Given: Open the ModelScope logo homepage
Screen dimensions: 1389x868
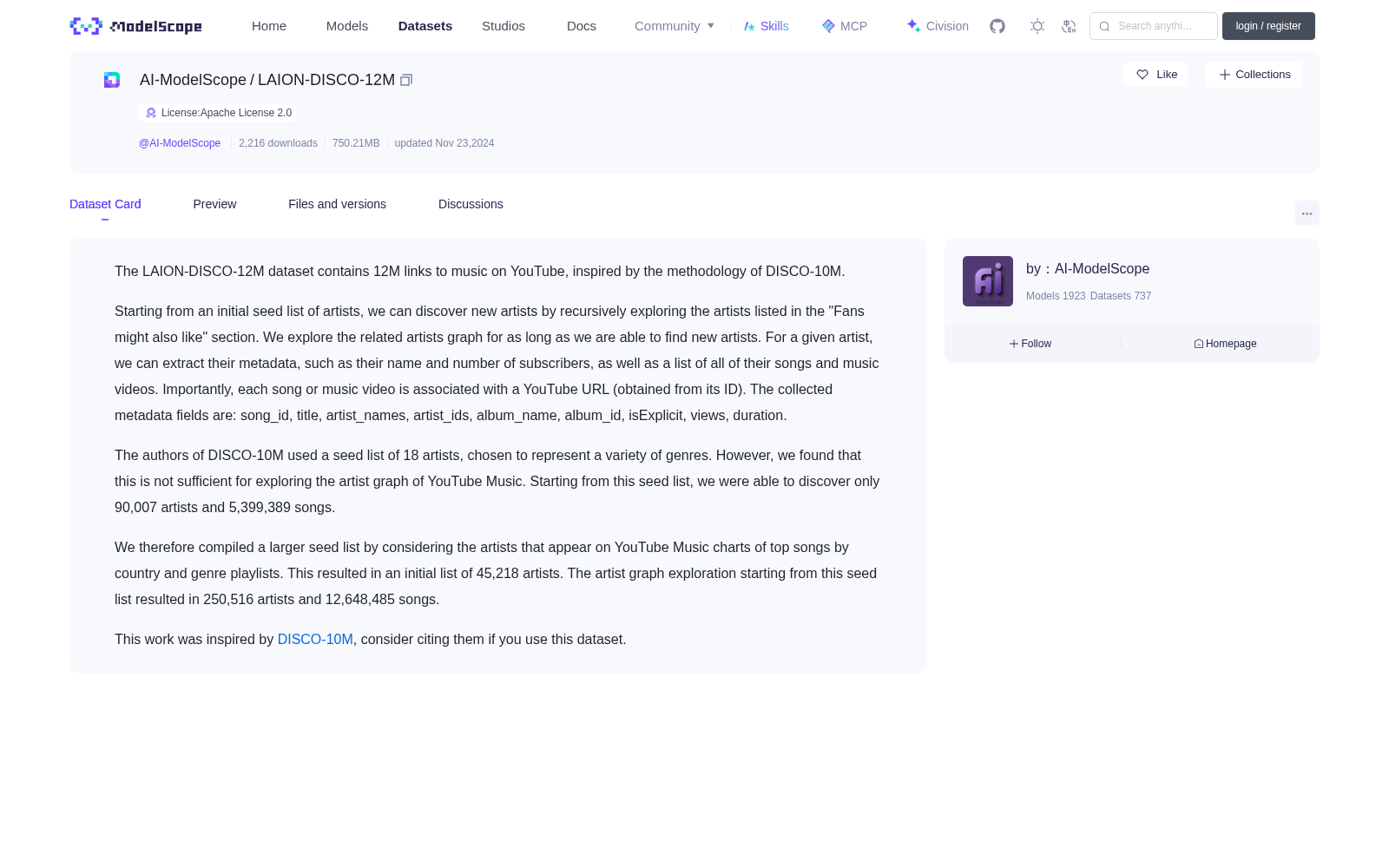Looking at the screenshot, I should (x=136, y=26).
